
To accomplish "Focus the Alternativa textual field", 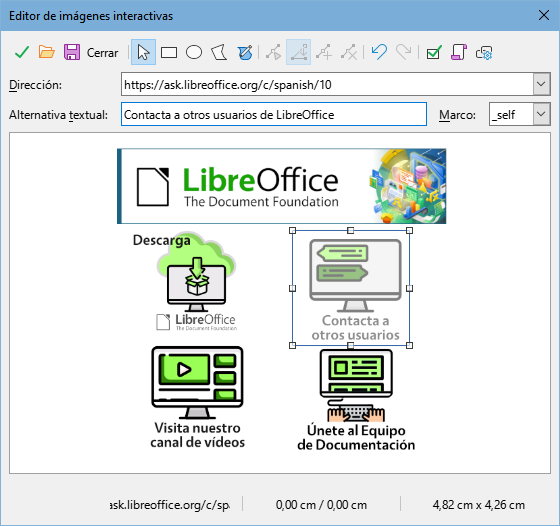I will pos(274,114).
